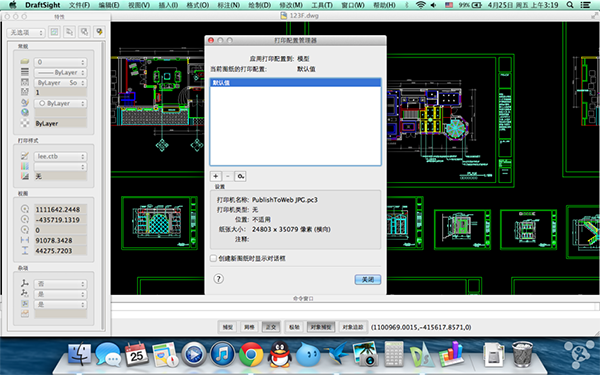Click the quick select icon in Properties toolbar
This screenshot has width=600, height=375.
click(x=84, y=32)
